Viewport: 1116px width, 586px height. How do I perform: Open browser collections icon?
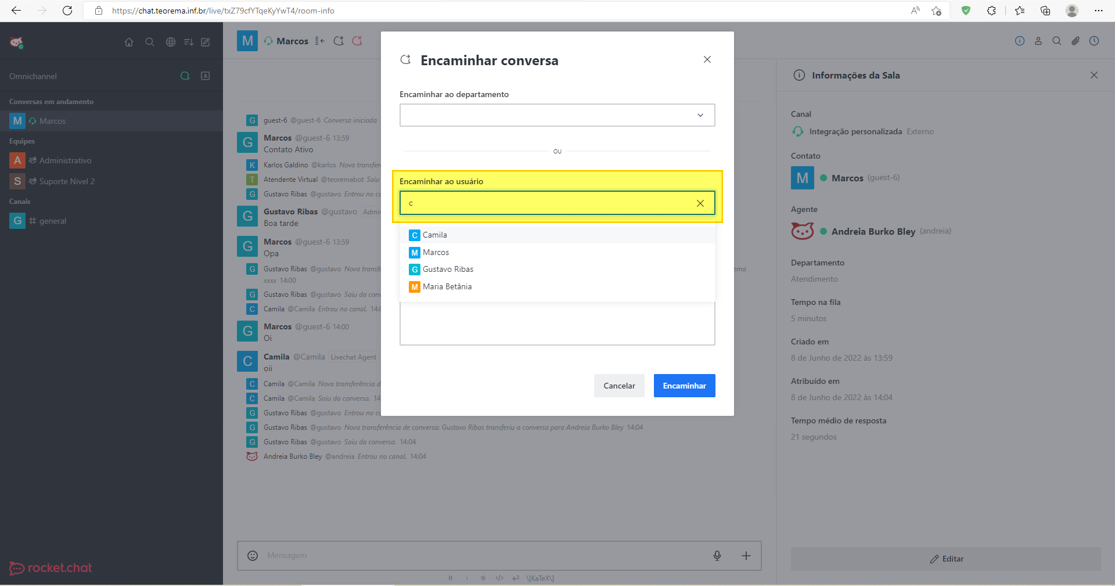pyautogui.click(x=1045, y=11)
